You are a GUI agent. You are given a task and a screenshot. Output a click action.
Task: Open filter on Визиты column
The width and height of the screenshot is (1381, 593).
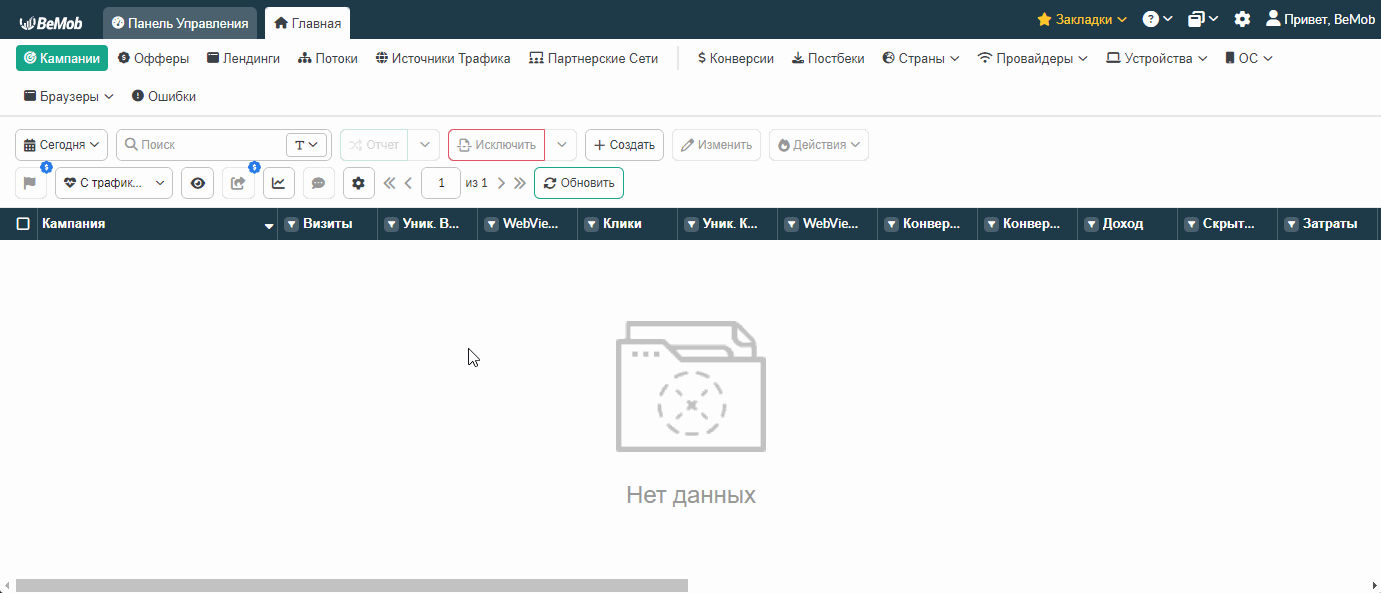pos(291,224)
